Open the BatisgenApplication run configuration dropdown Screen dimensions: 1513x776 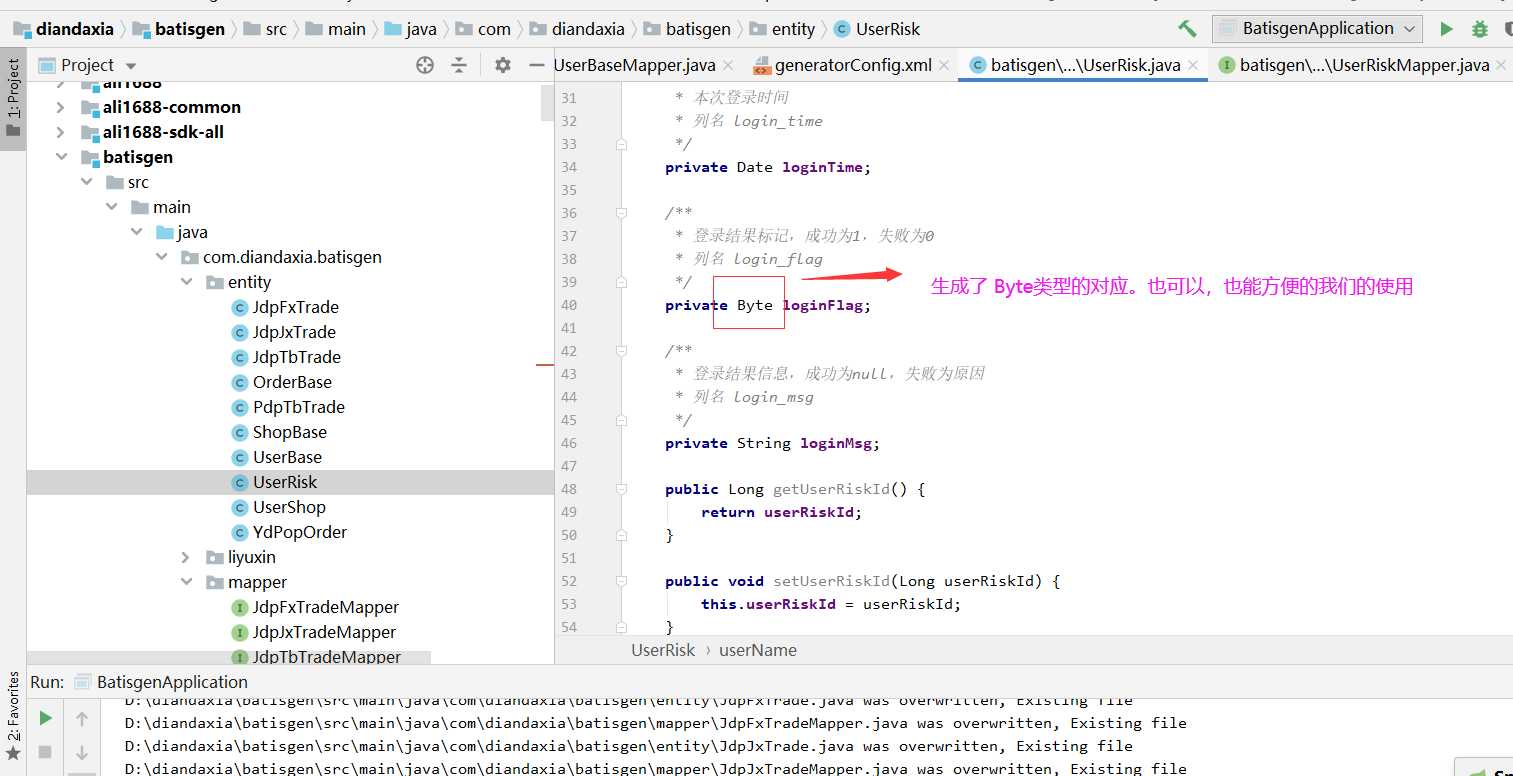[1317, 29]
